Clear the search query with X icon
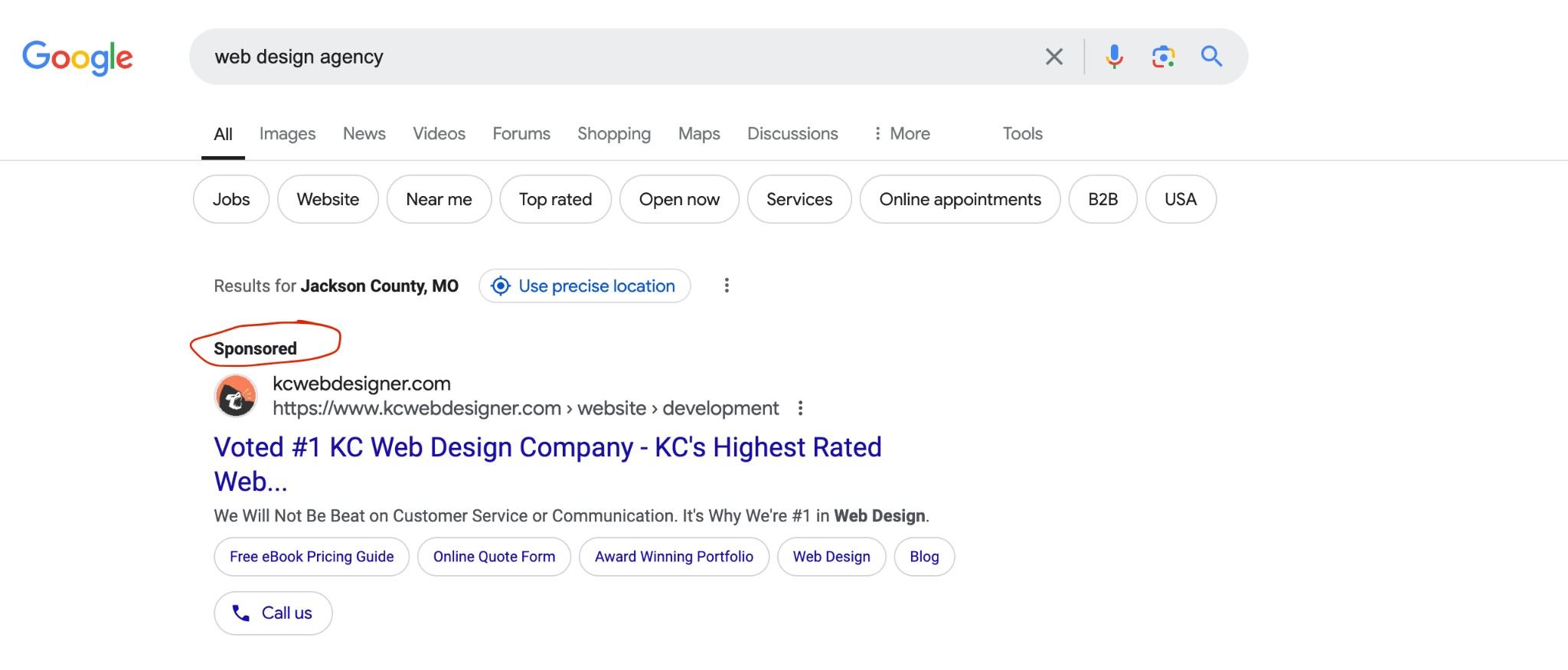The width and height of the screenshot is (1568, 670). [x=1054, y=57]
